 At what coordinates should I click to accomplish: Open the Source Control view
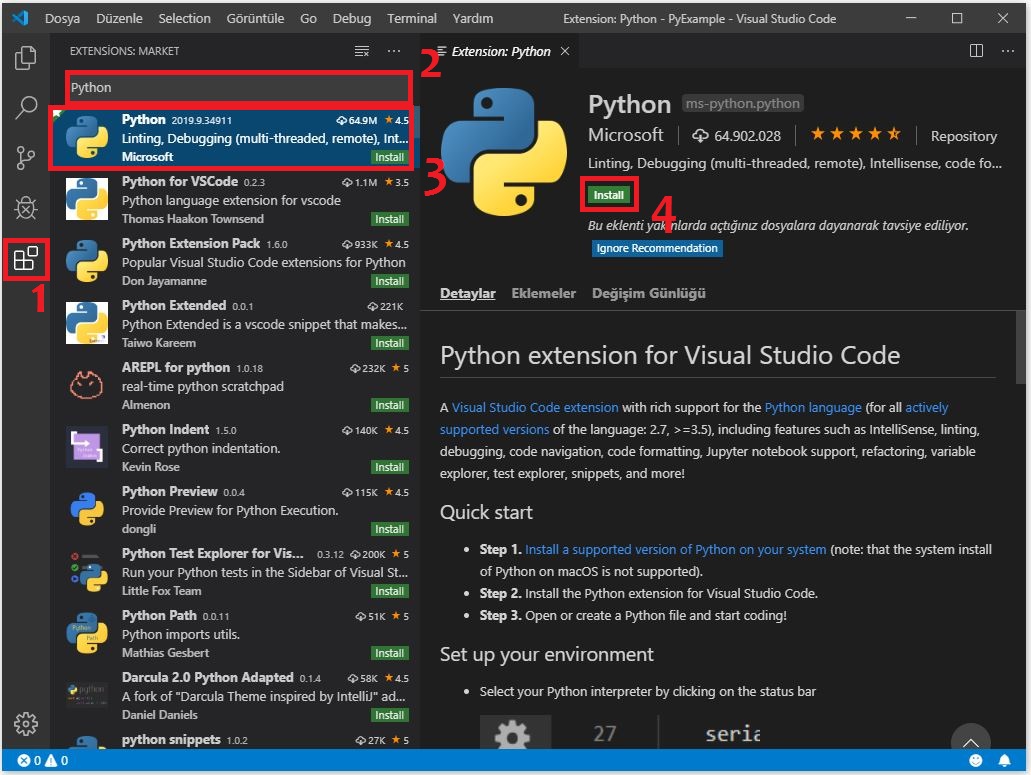coord(26,158)
